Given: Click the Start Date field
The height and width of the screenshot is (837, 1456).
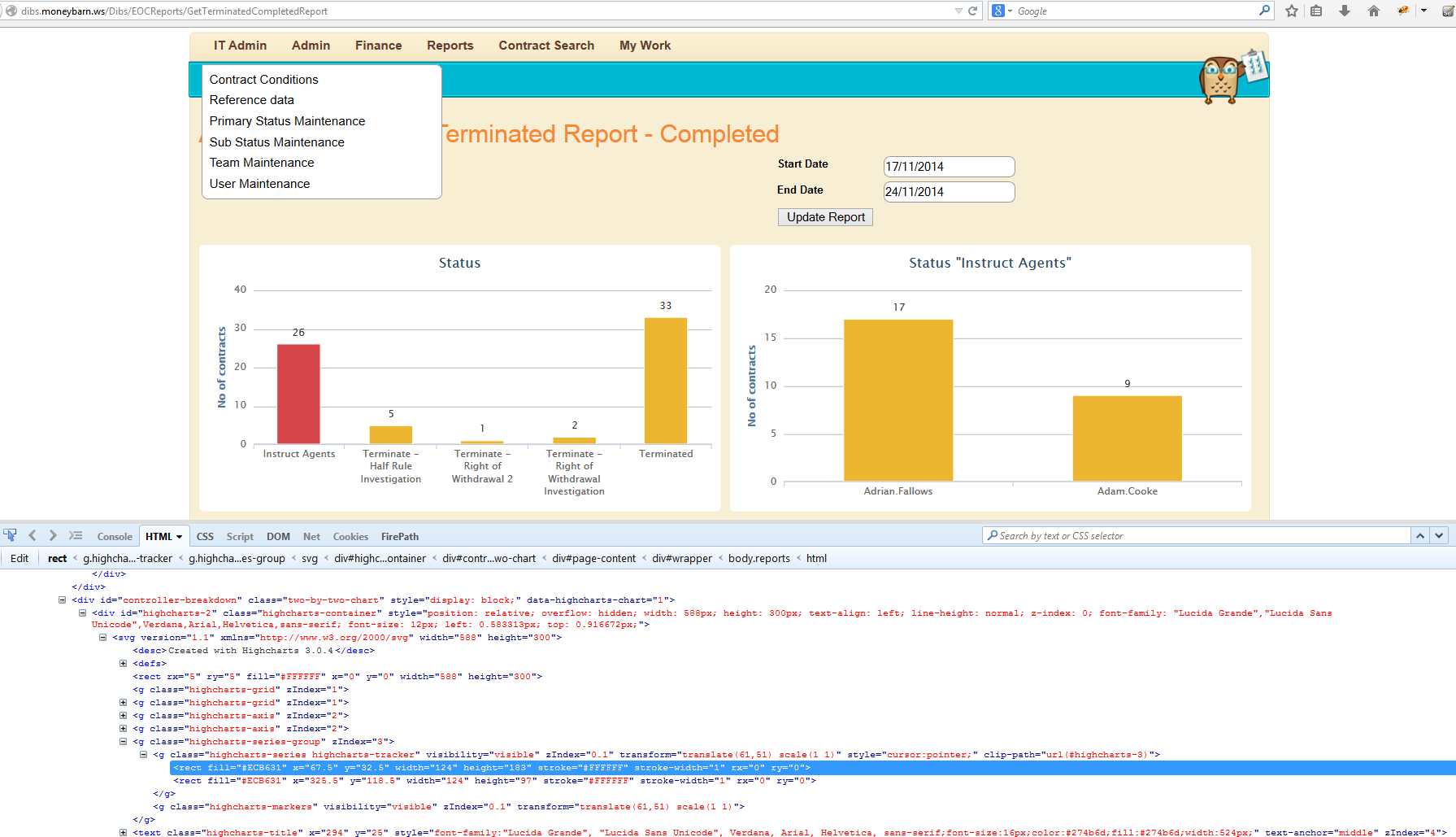Looking at the screenshot, I should [949, 167].
